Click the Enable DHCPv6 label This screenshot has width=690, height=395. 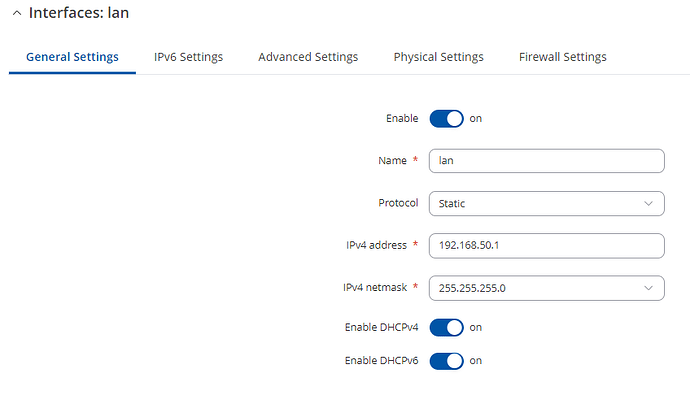[x=382, y=361]
